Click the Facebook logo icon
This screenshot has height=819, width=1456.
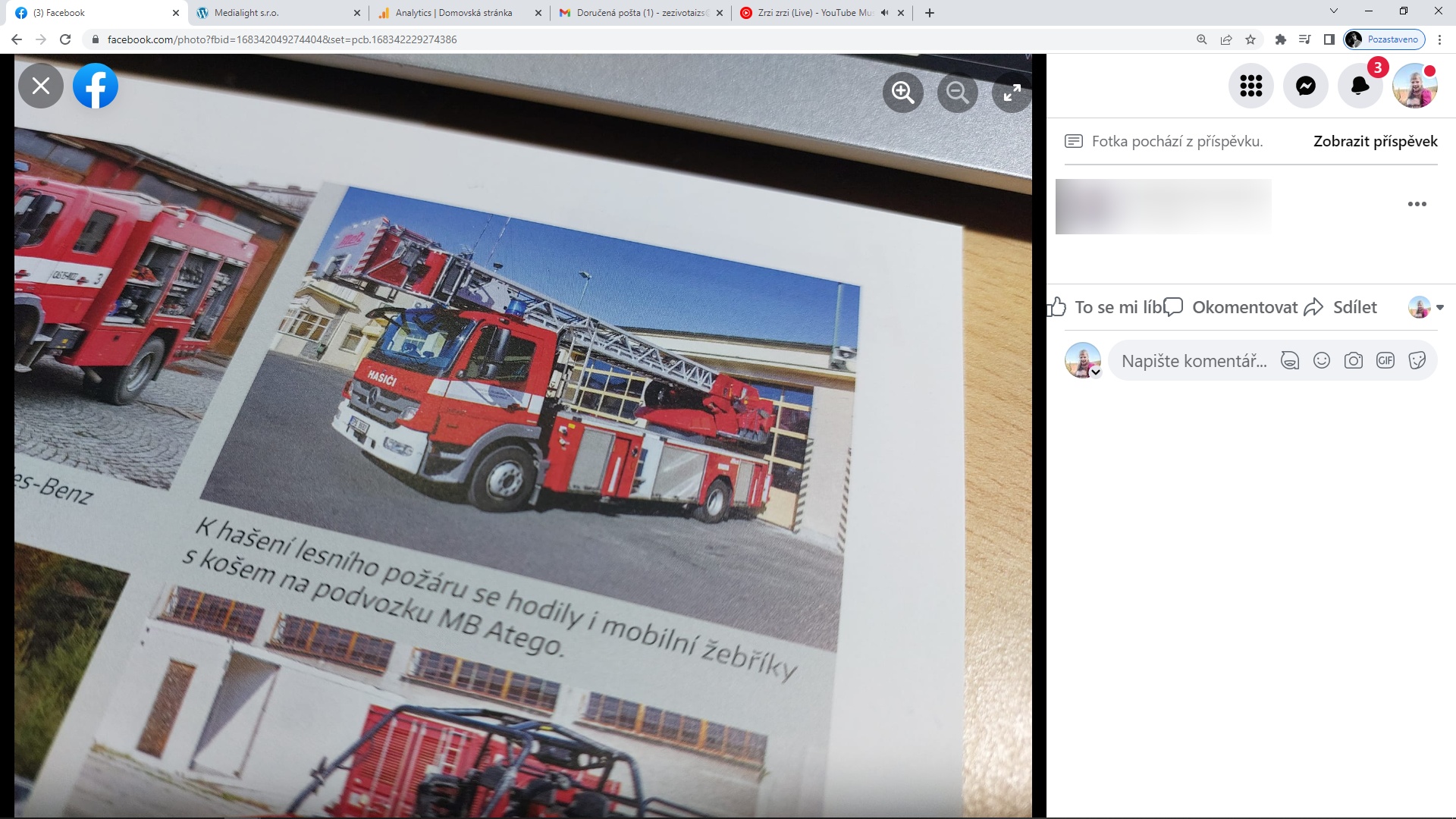[x=96, y=86]
